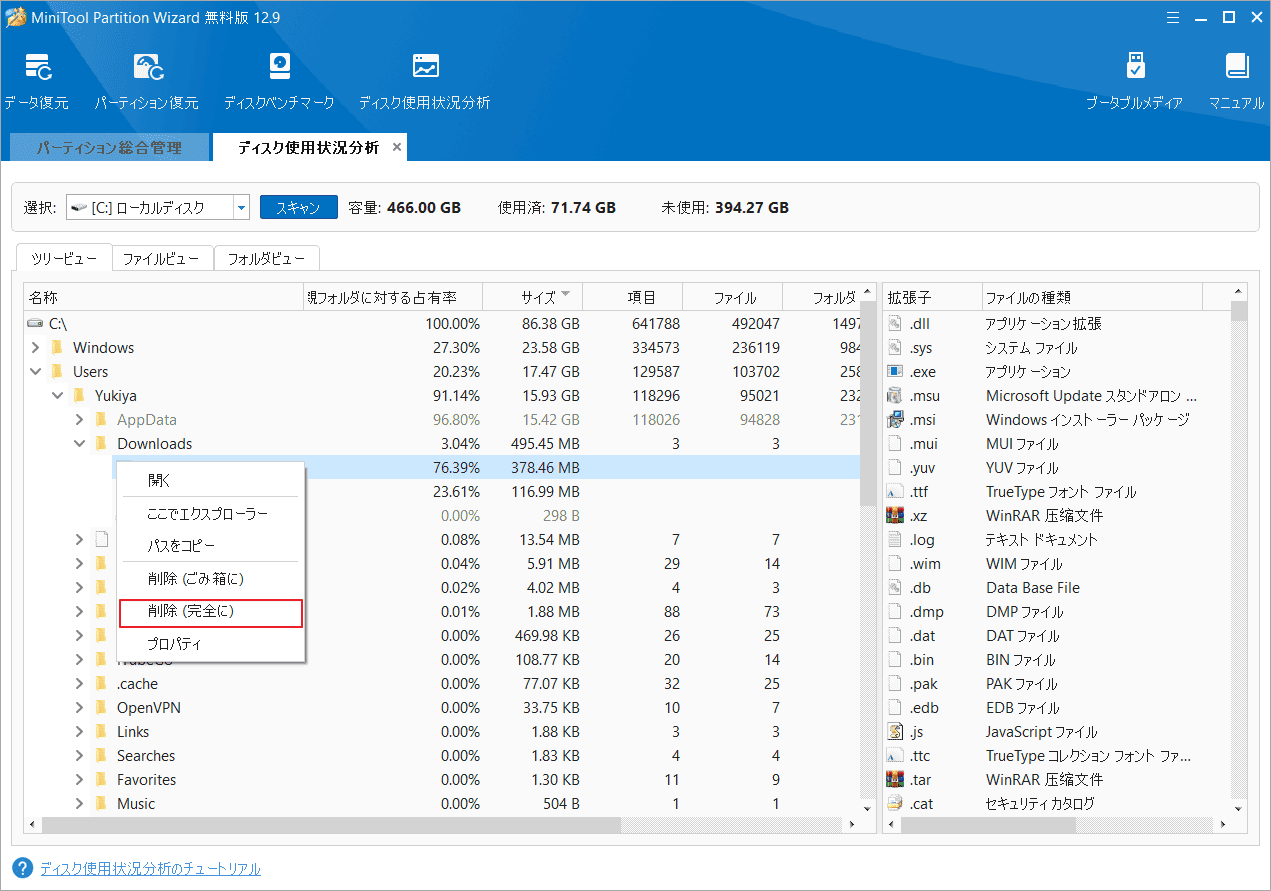
Task: Click the .msu update package icon
Action: pyautogui.click(x=896, y=396)
